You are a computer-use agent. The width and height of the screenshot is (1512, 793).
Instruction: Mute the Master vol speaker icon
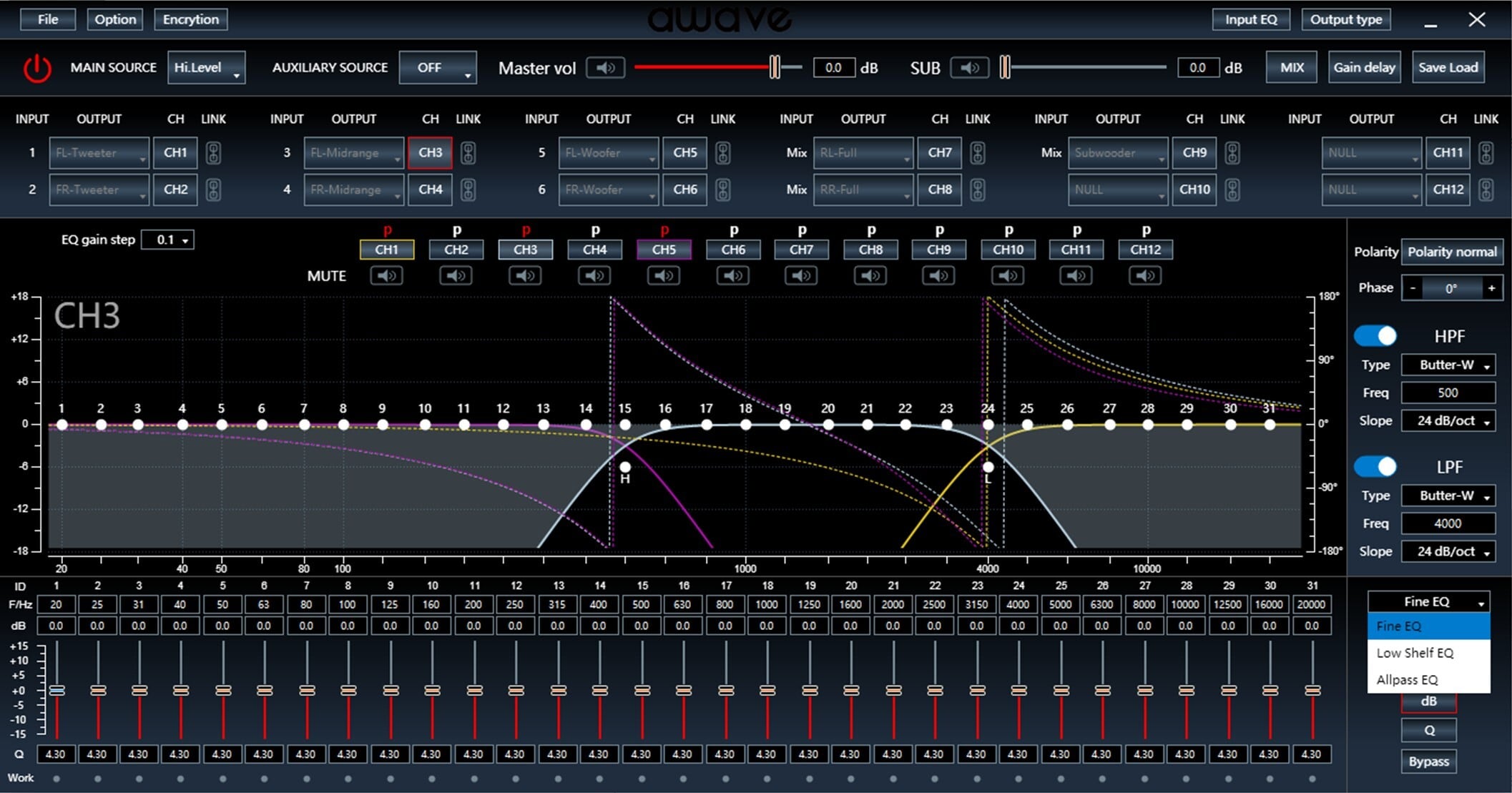coord(605,68)
